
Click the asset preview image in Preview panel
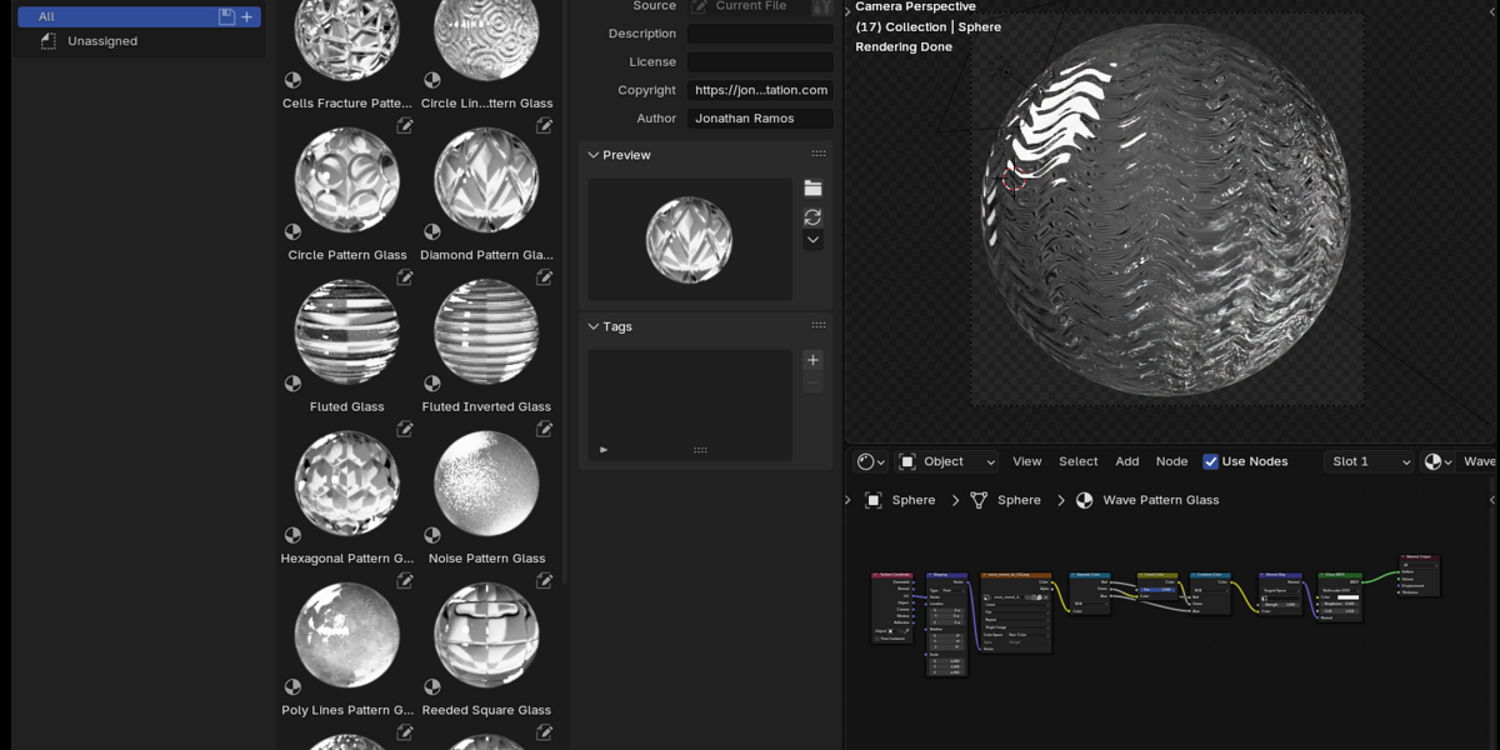click(689, 240)
